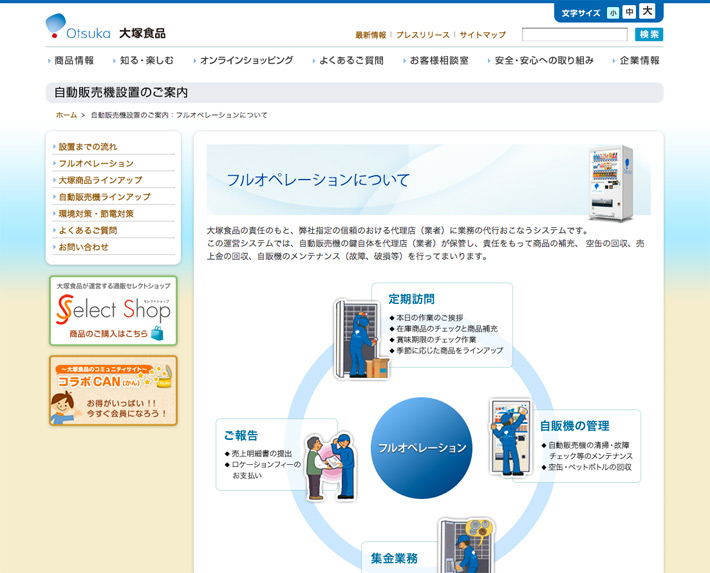
Task: Click the worker cleaning vending machine illustration
Action: (x=510, y=437)
